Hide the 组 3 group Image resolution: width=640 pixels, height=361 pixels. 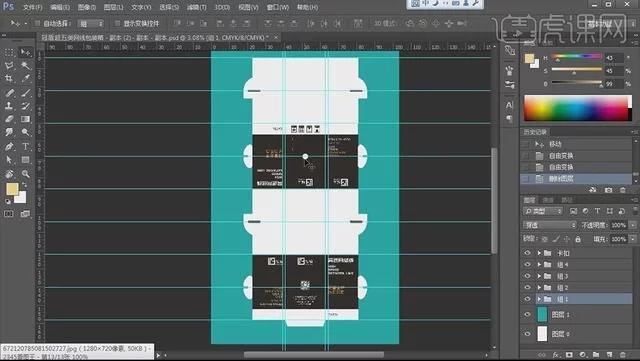(527, 276)
